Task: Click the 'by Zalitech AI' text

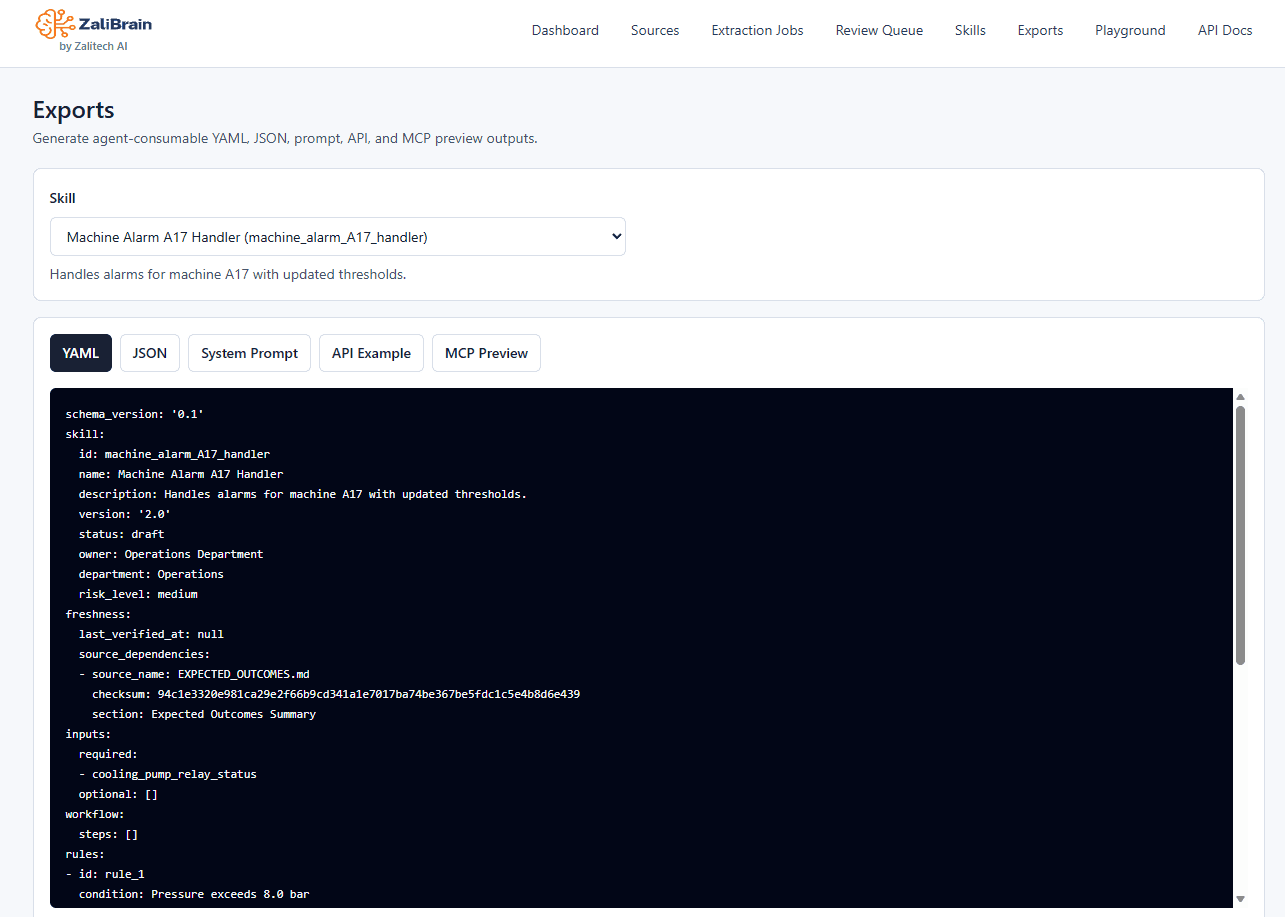Action: point(93,46)
